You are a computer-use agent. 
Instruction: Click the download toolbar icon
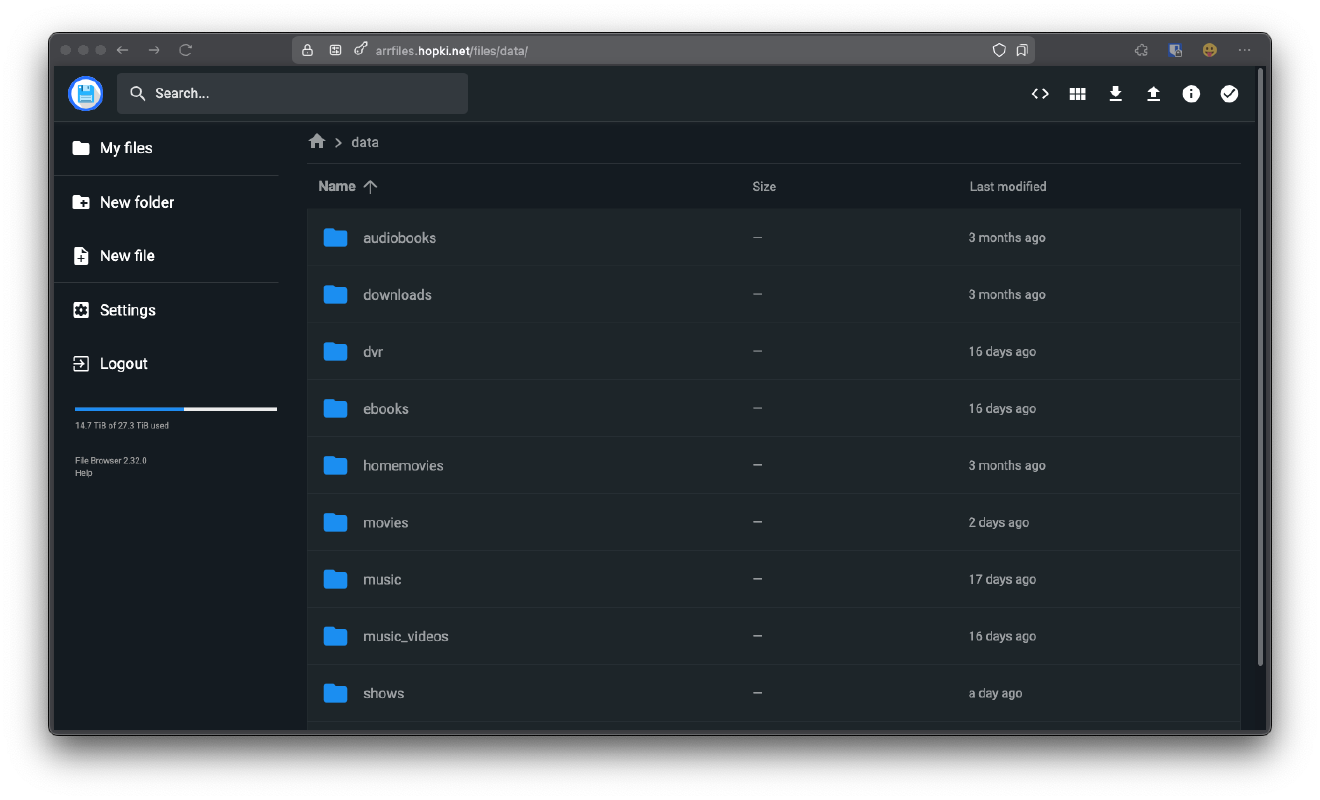click(x=1115, y=93)
